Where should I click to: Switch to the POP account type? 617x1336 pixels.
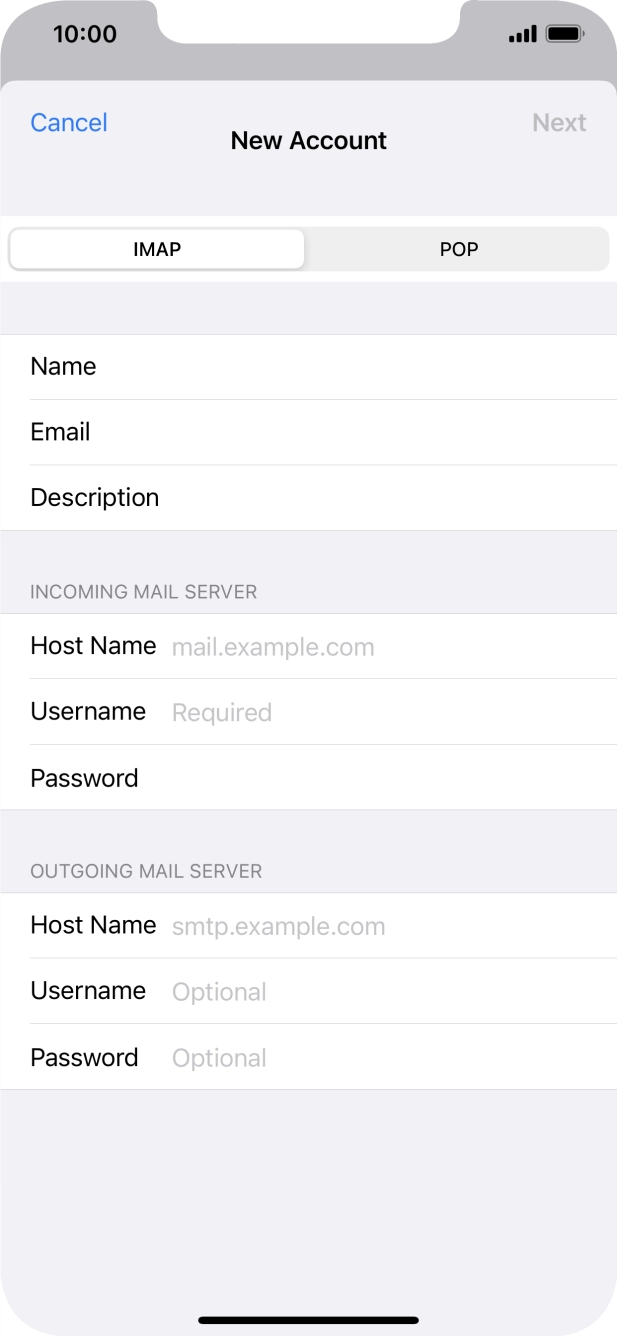point(459,249)
